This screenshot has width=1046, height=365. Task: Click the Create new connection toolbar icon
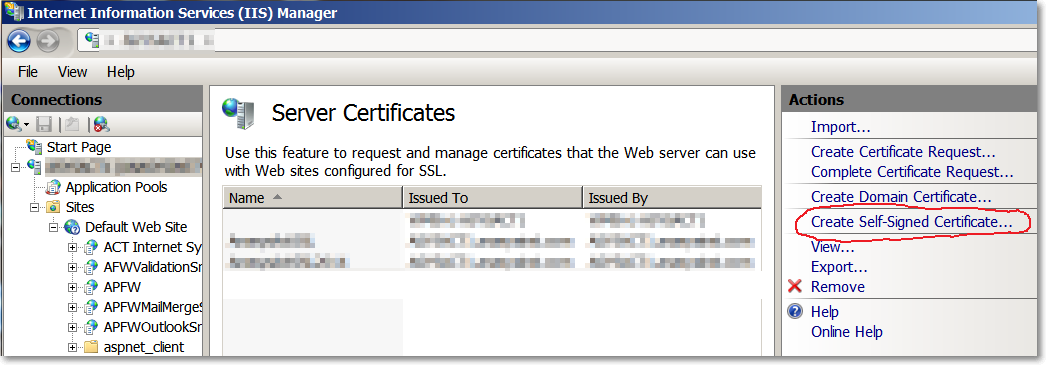pos(13,124)
